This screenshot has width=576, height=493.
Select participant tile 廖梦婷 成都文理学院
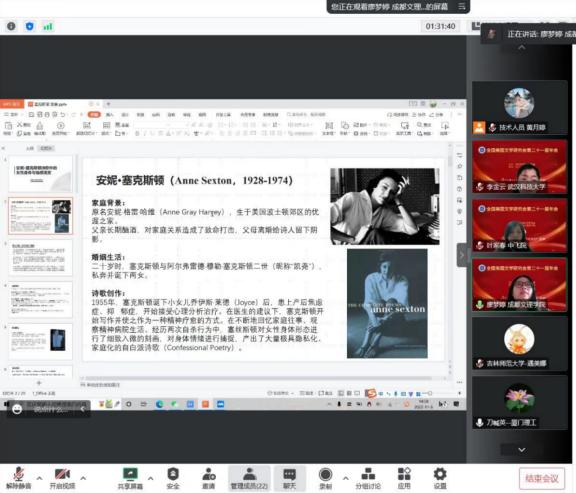pyautogui.click(x=519, y=284)
